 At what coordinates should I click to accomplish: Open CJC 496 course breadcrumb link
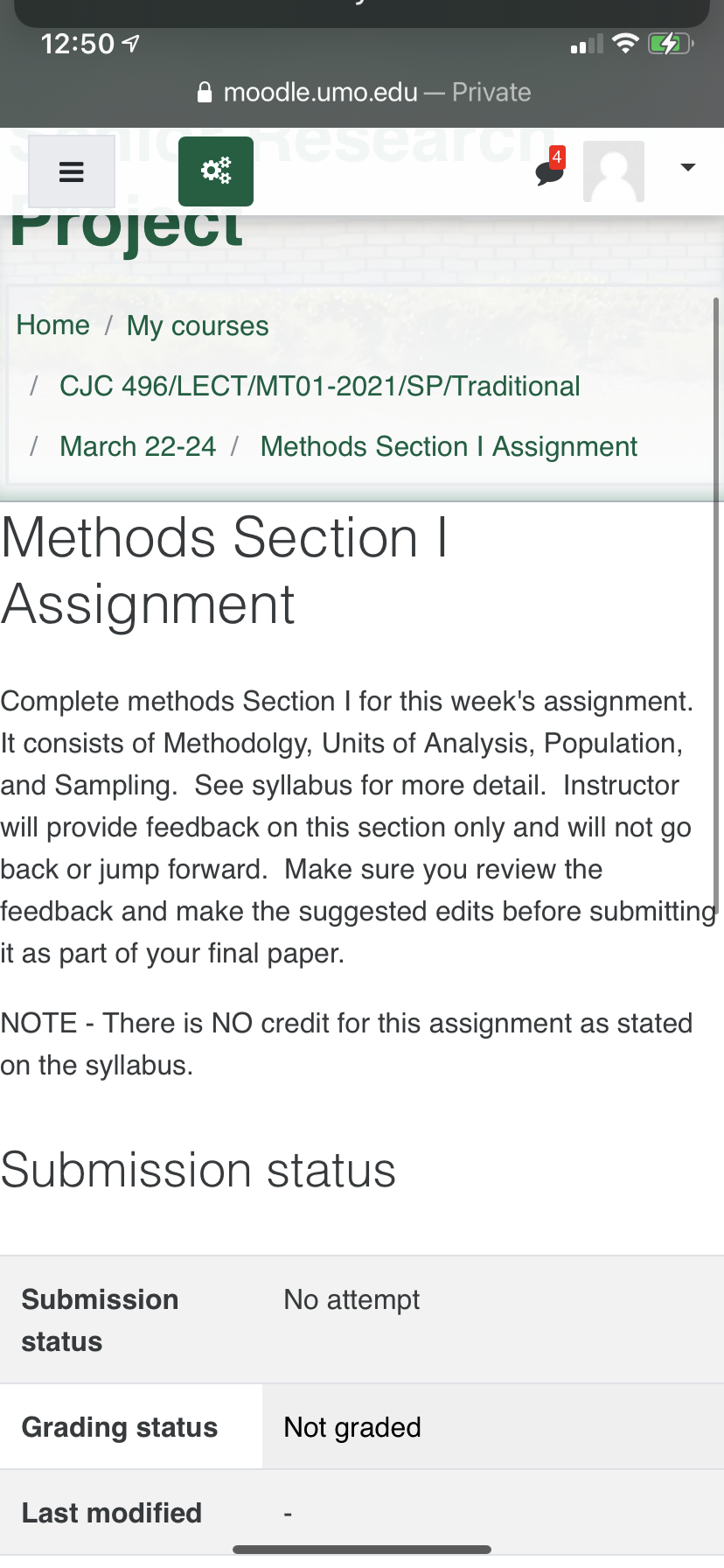[319, 386]
